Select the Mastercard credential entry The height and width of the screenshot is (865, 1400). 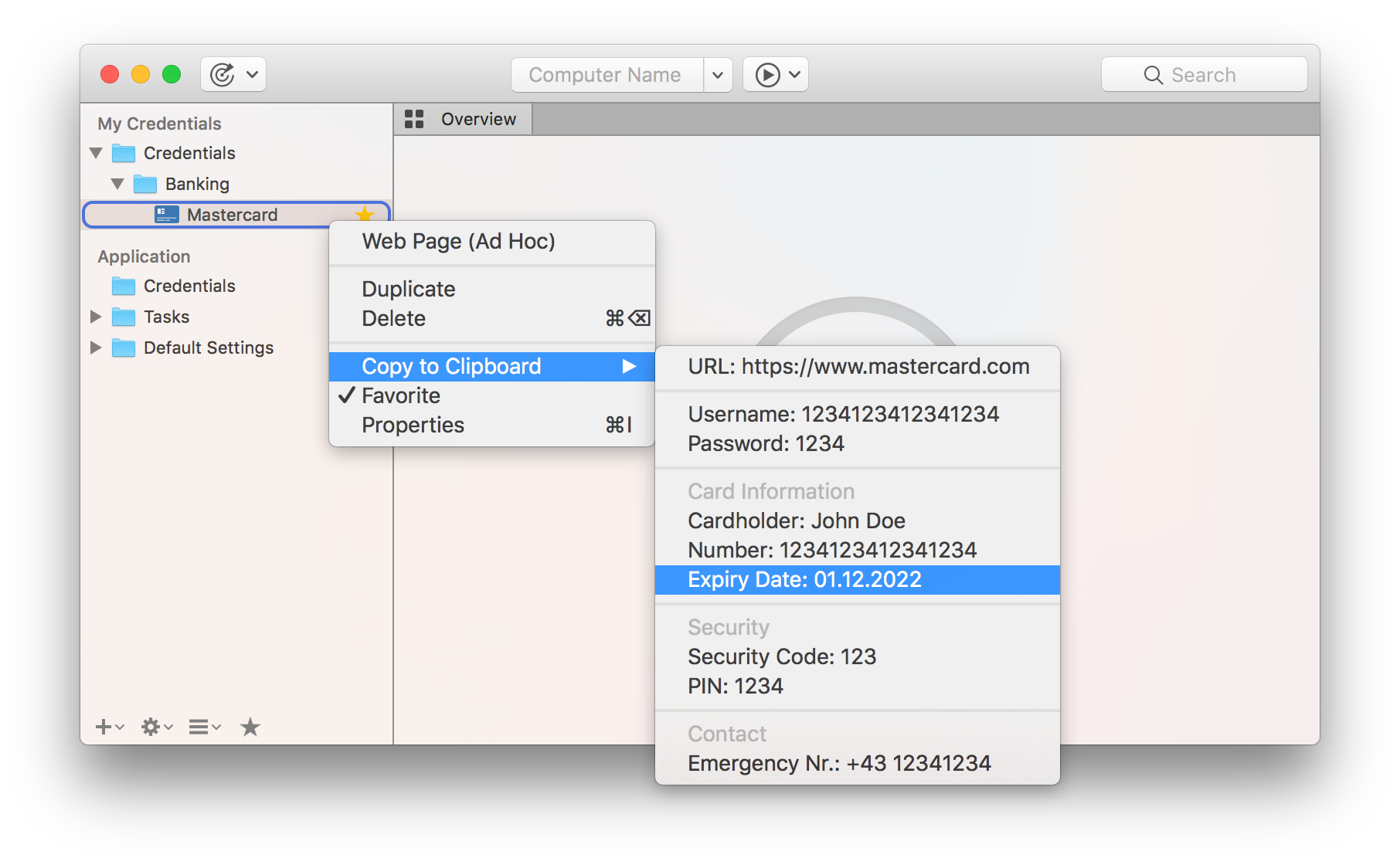coord(236,215)
